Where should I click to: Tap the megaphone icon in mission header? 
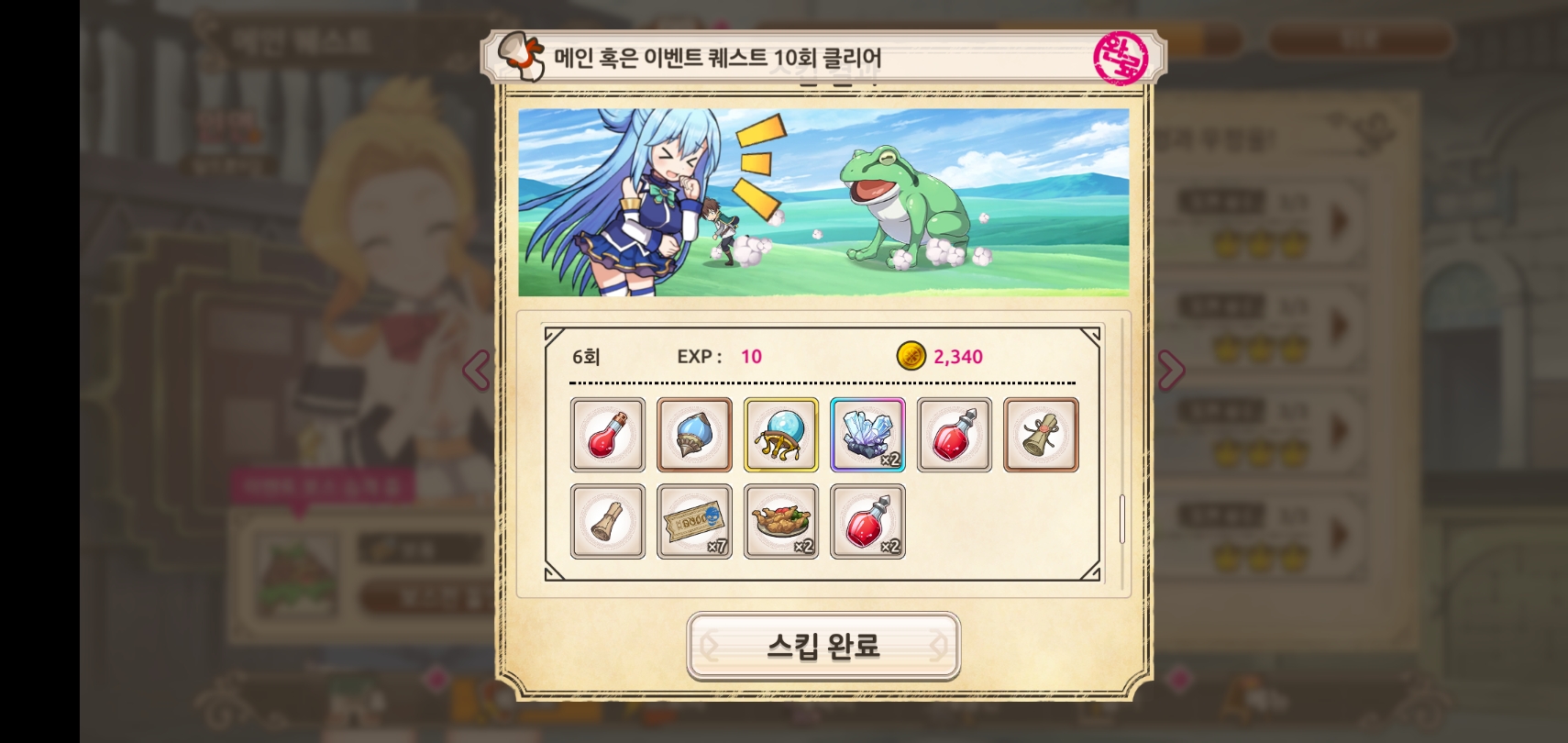pos(520,57)
